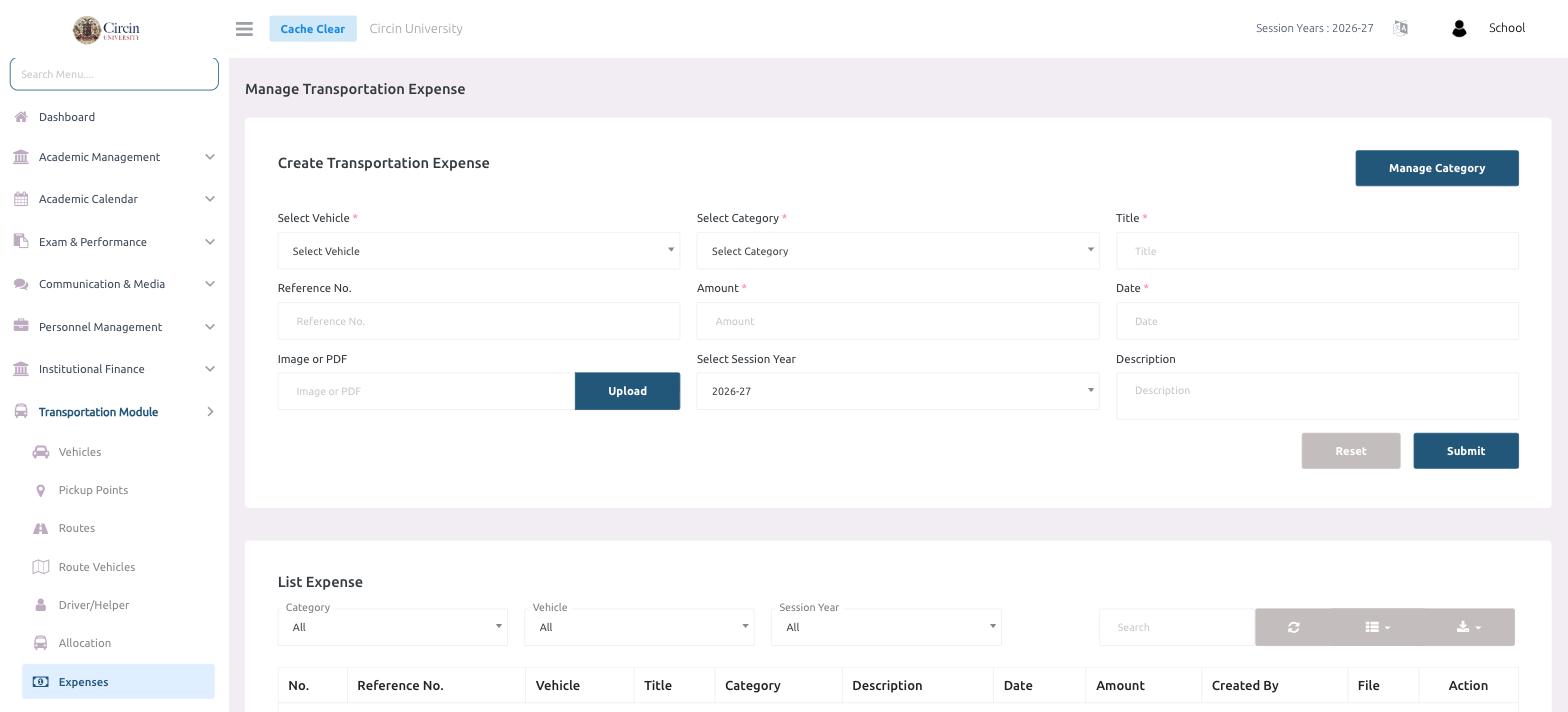
Task: Click the Academic Calendar icon
Action: pos(21,199)
